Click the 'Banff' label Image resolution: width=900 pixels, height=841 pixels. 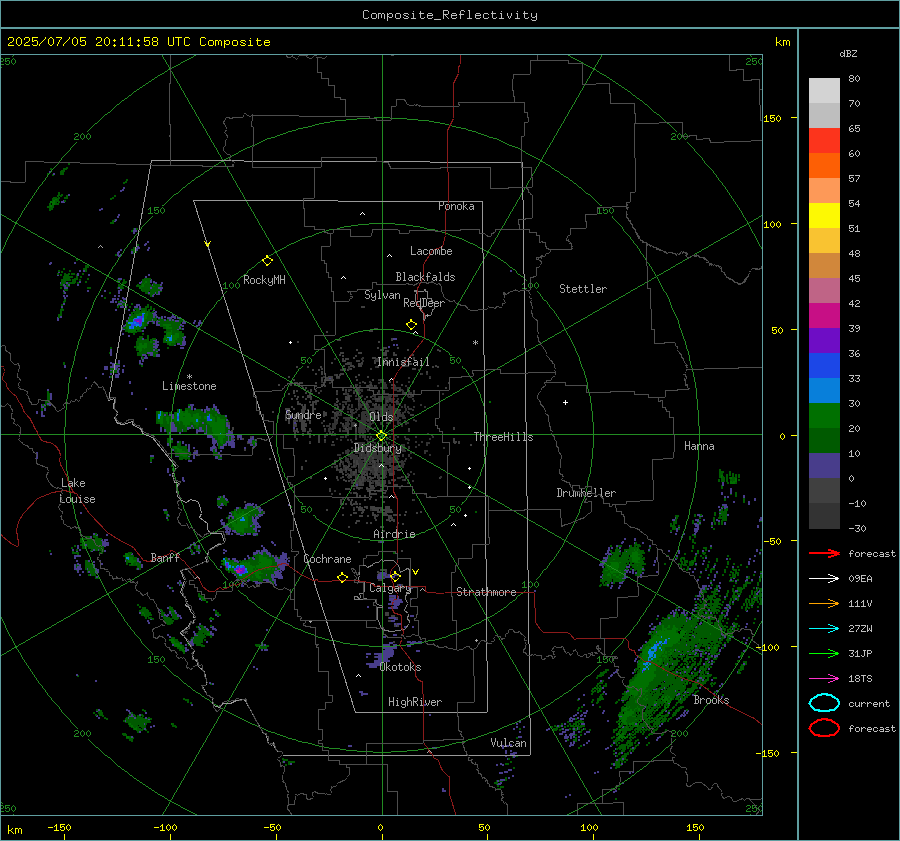[x=165, y=558]
